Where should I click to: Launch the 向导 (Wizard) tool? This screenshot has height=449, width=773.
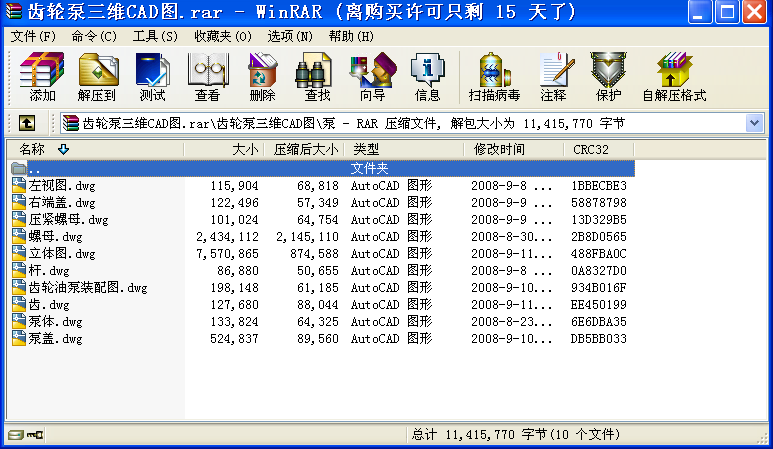click(372, 77)
